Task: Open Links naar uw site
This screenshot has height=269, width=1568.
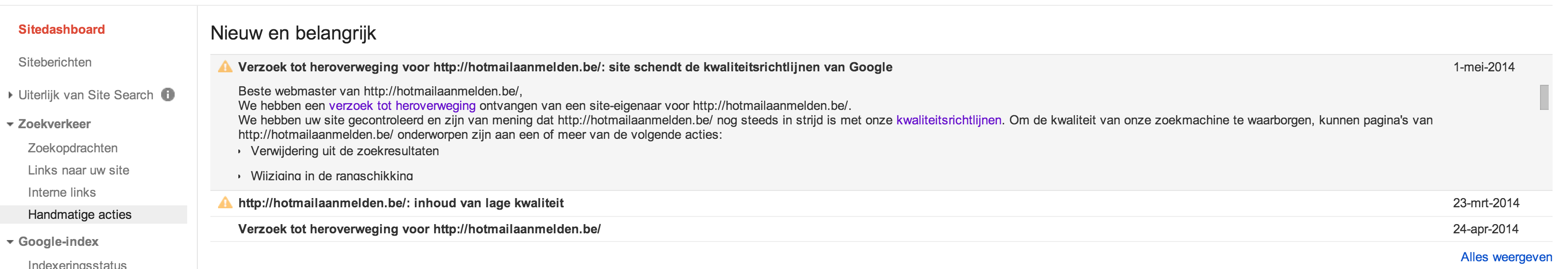Action: 79,170
